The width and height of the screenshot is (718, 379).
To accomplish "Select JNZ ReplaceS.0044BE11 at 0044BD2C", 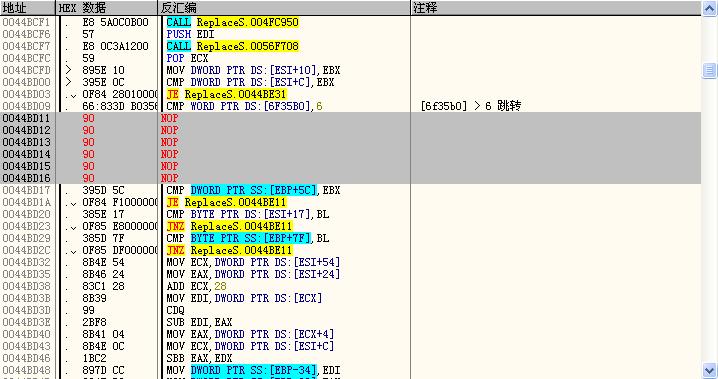I will click(229, 250).
